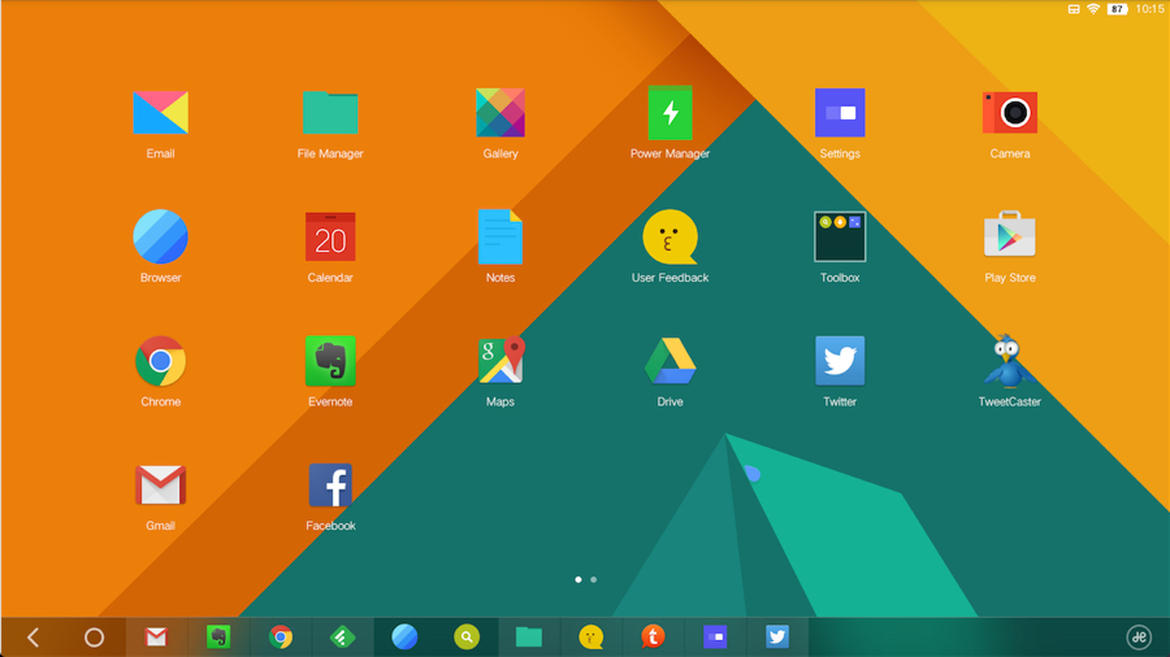Open User Feedback from the taskbar
The height and width of the screenshot is (657, 1170).
point(591,637)
